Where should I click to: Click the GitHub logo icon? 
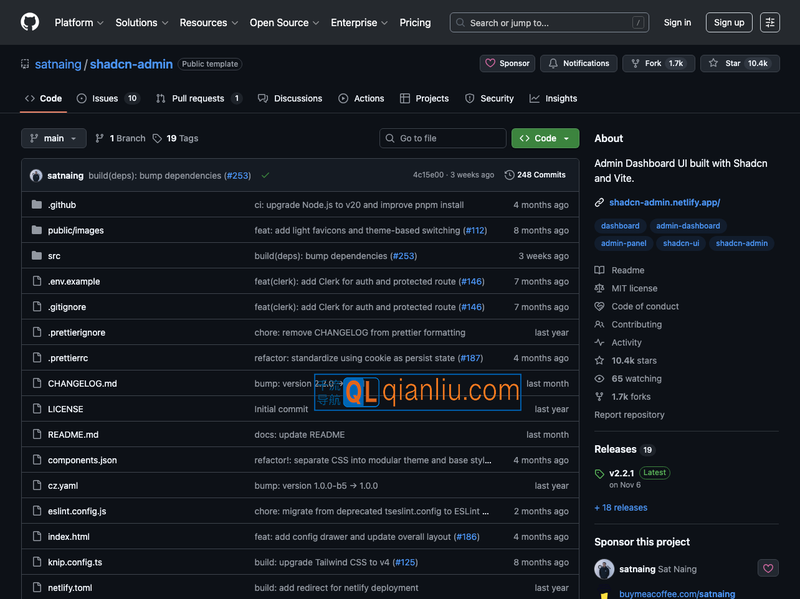pos(30,22)
